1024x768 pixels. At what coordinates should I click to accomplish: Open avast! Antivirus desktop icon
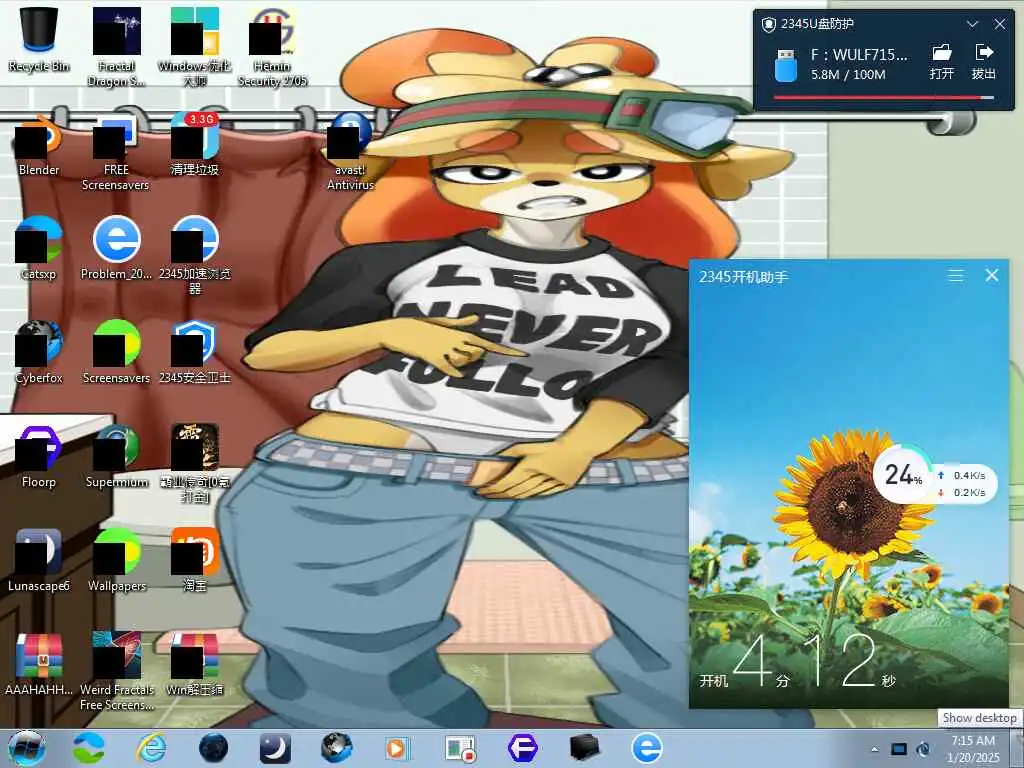point(351,153)
